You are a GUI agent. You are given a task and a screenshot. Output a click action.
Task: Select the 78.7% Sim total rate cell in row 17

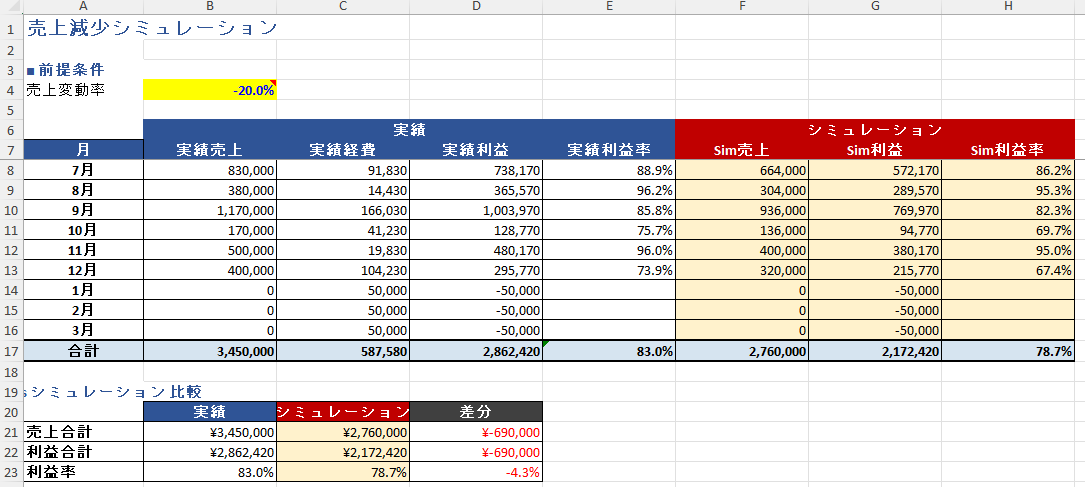point(1008,351)
